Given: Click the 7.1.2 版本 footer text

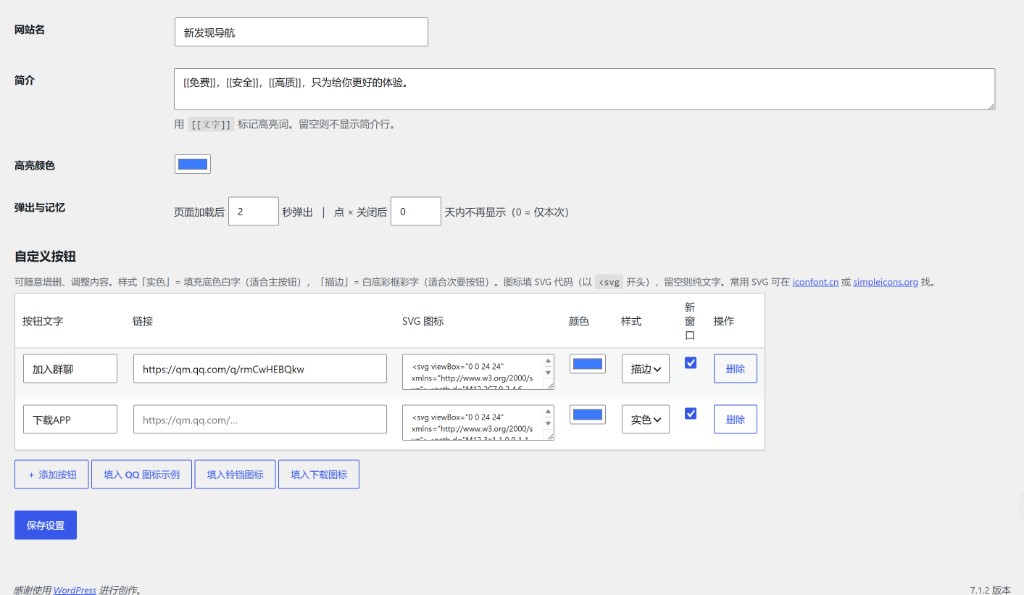Looking at the screenshot, I should [990, 590].
